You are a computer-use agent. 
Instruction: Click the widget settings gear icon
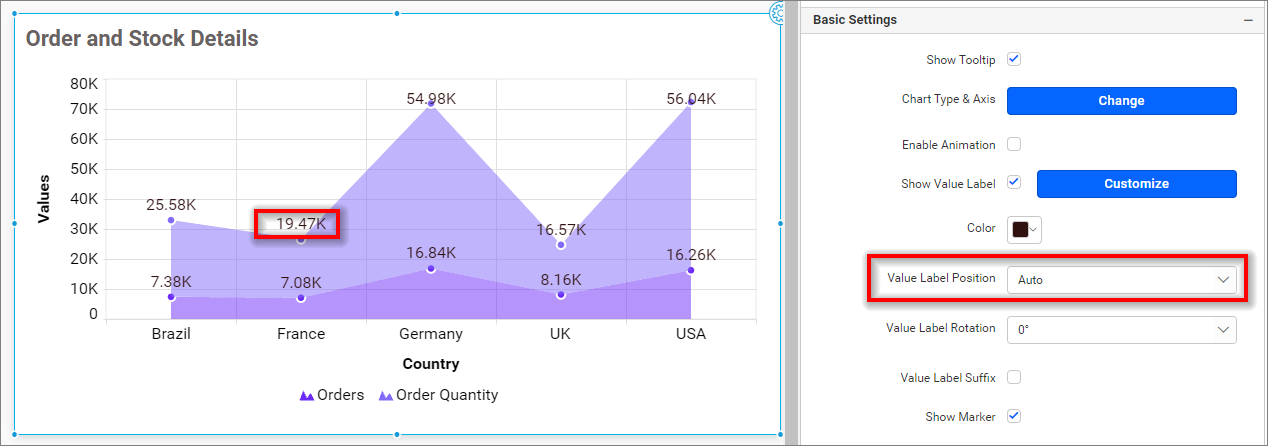coord(779,13)
